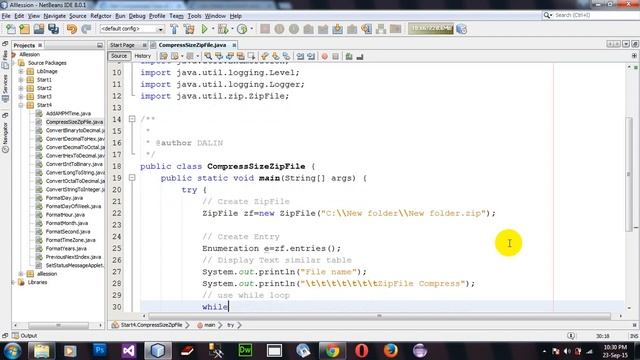640x360 pixels.
Task: Click the Comment icon in editor toolbar
Action: click(x=349, y=56)
